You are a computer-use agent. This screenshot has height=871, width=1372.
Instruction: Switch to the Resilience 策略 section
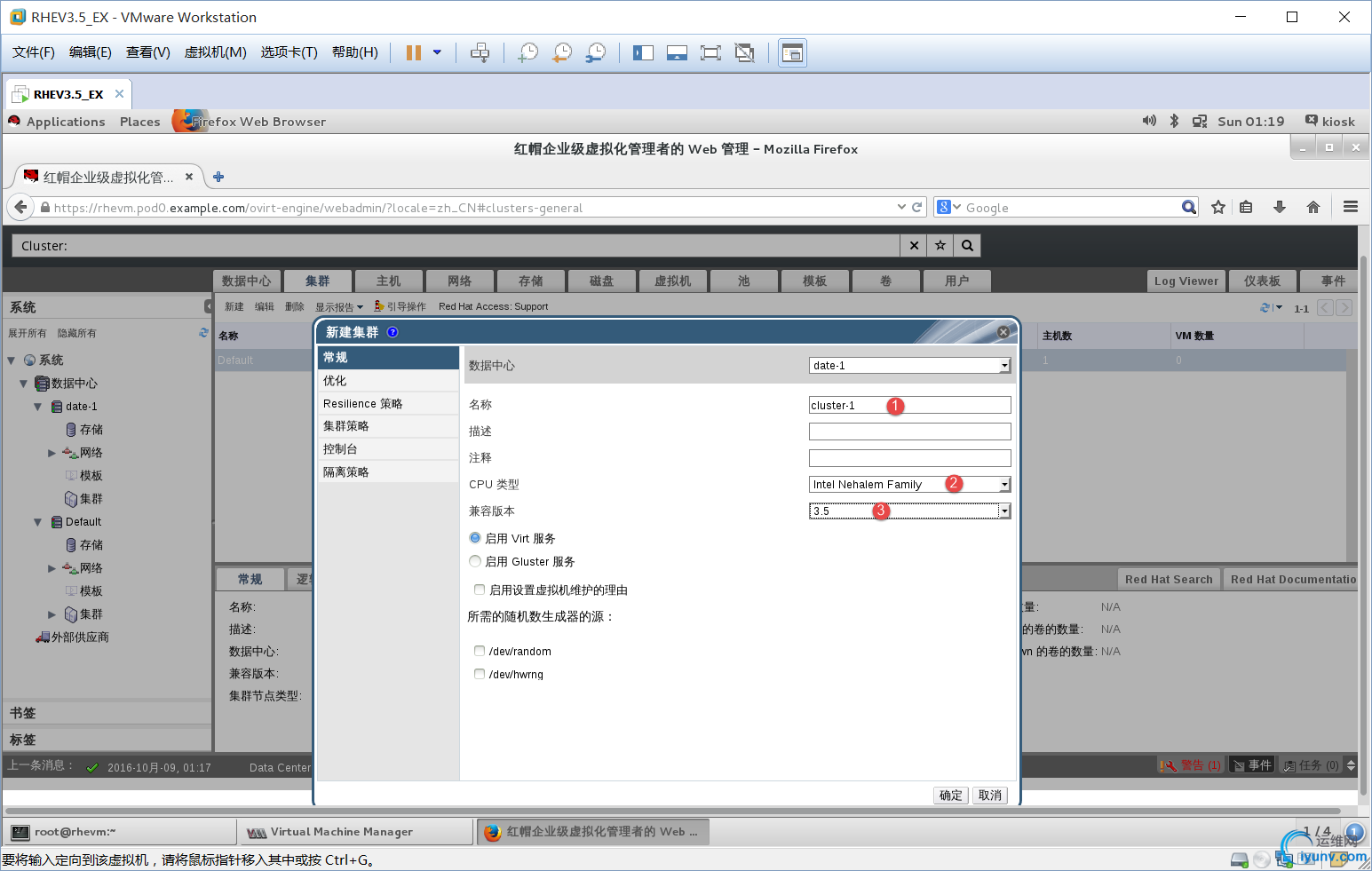click(x=388, y=403)
